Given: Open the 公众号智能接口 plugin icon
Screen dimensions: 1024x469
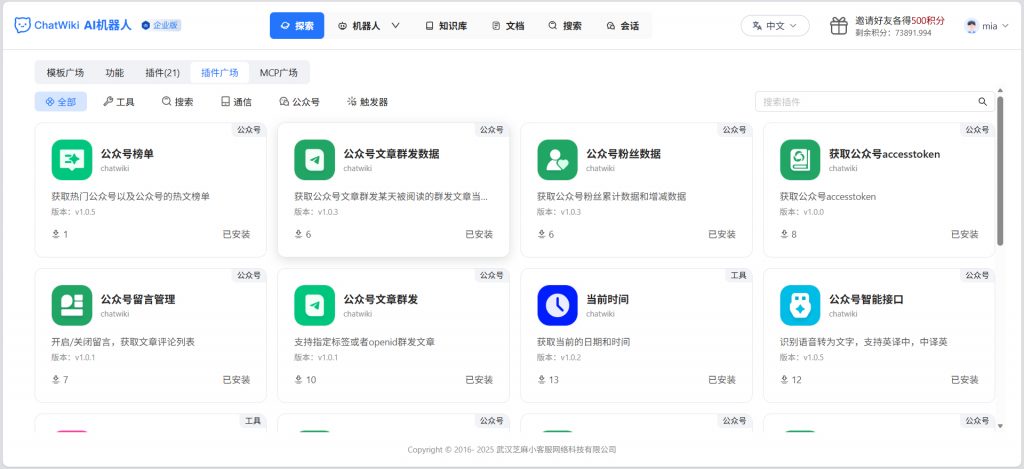Looking at the screenshot, I should (x=800, y=305).
